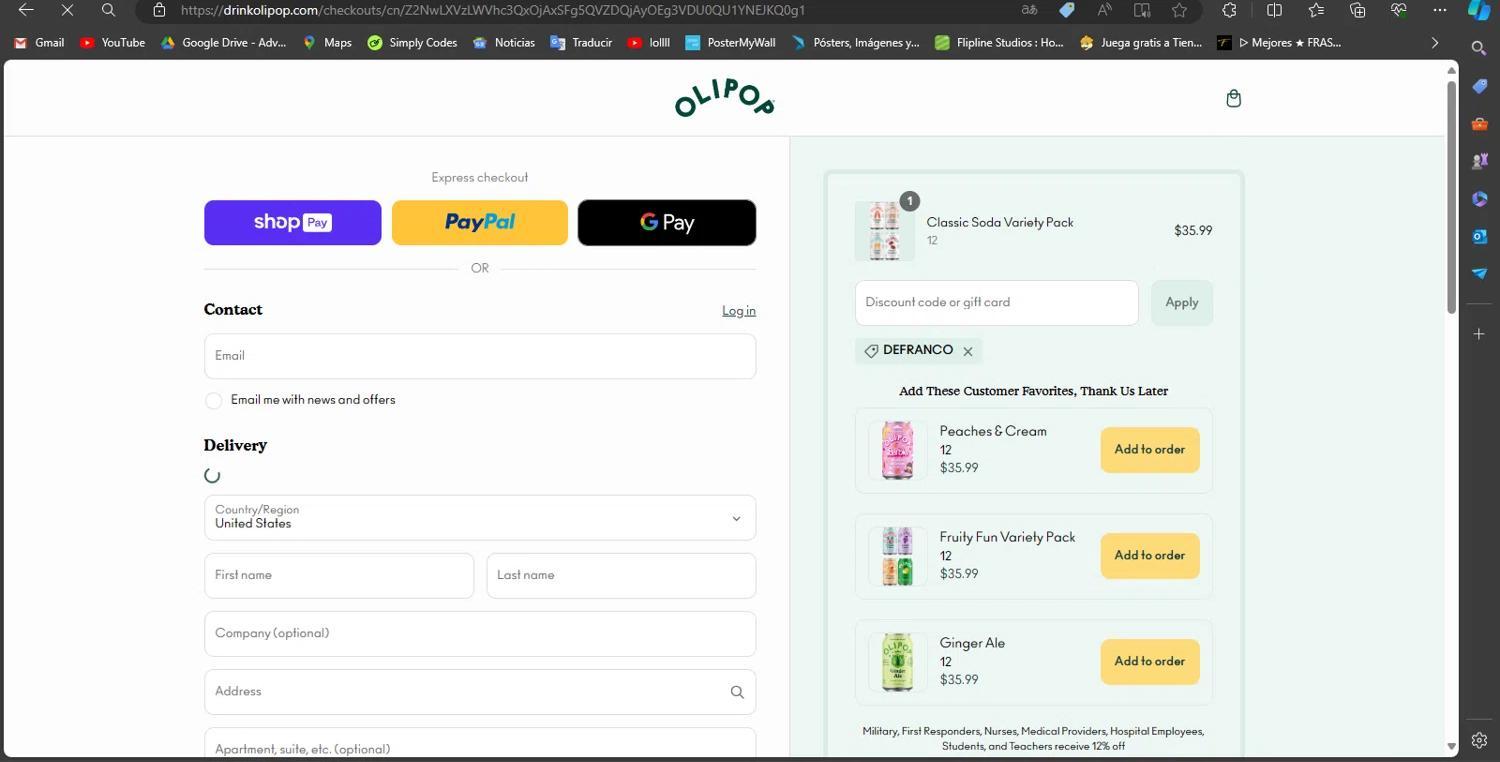Open the cart bag icon
This screenshot has height=762, width=1500.
(1233, 98)
